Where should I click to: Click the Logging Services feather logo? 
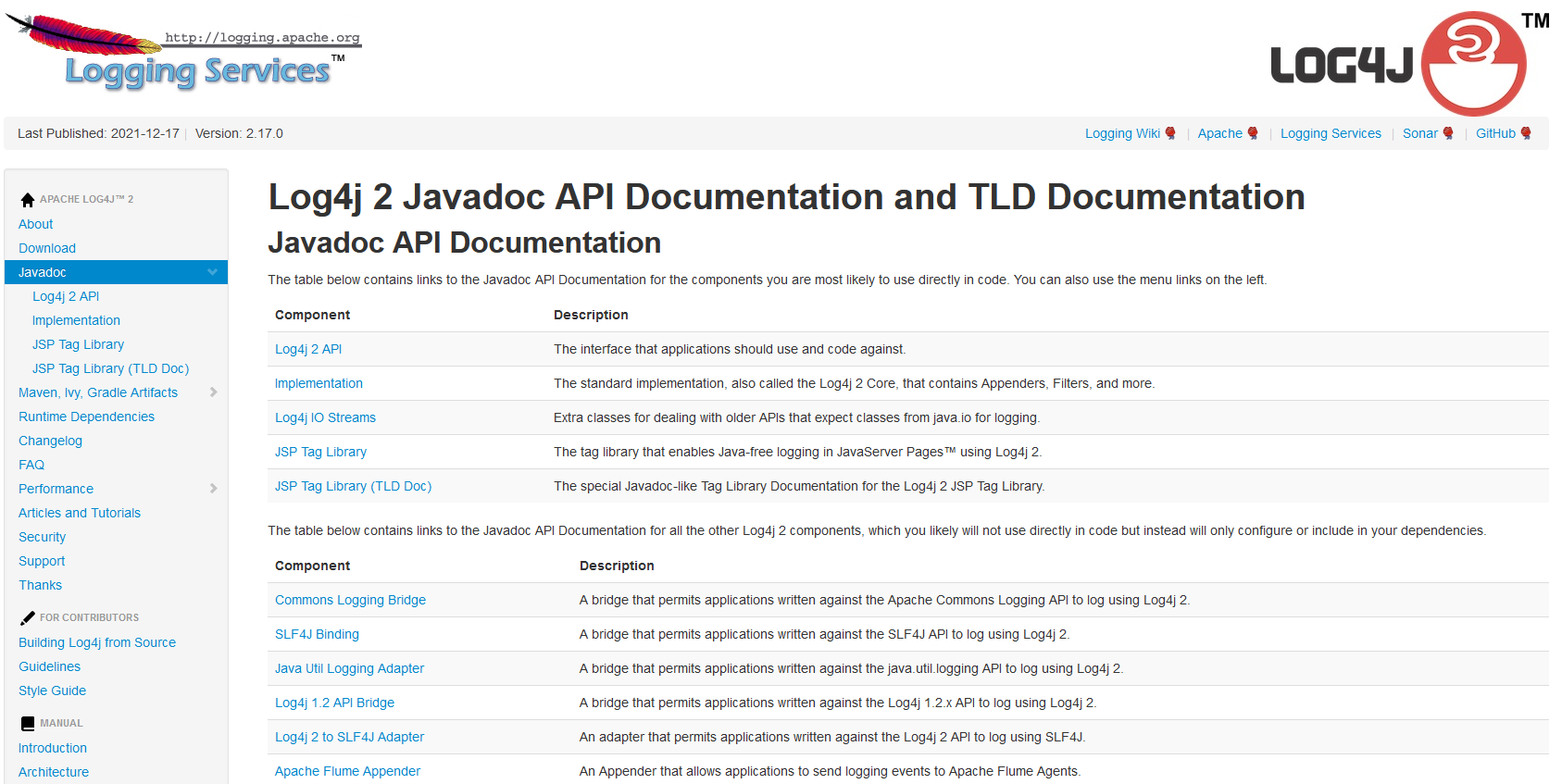(x=183, y=54)
